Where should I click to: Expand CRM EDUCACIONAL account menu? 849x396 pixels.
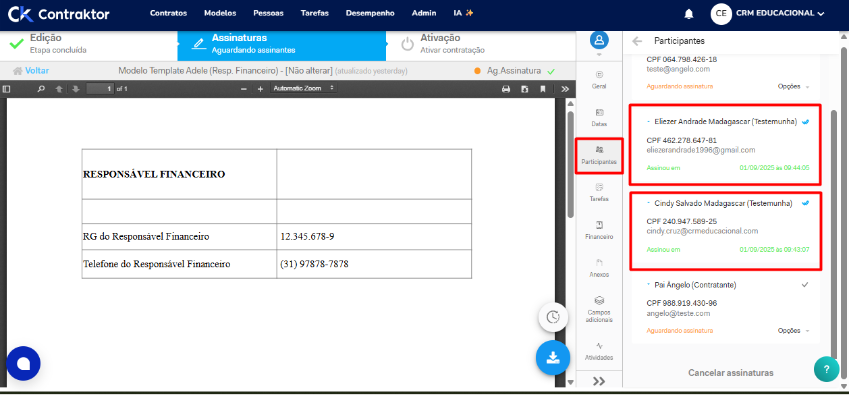coord(780,14)
